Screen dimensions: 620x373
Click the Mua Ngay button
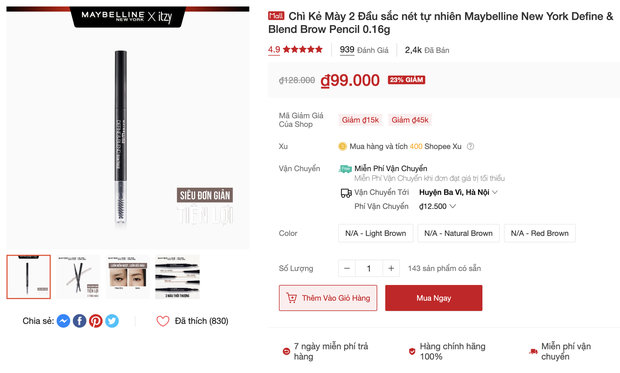click(434, 298)
